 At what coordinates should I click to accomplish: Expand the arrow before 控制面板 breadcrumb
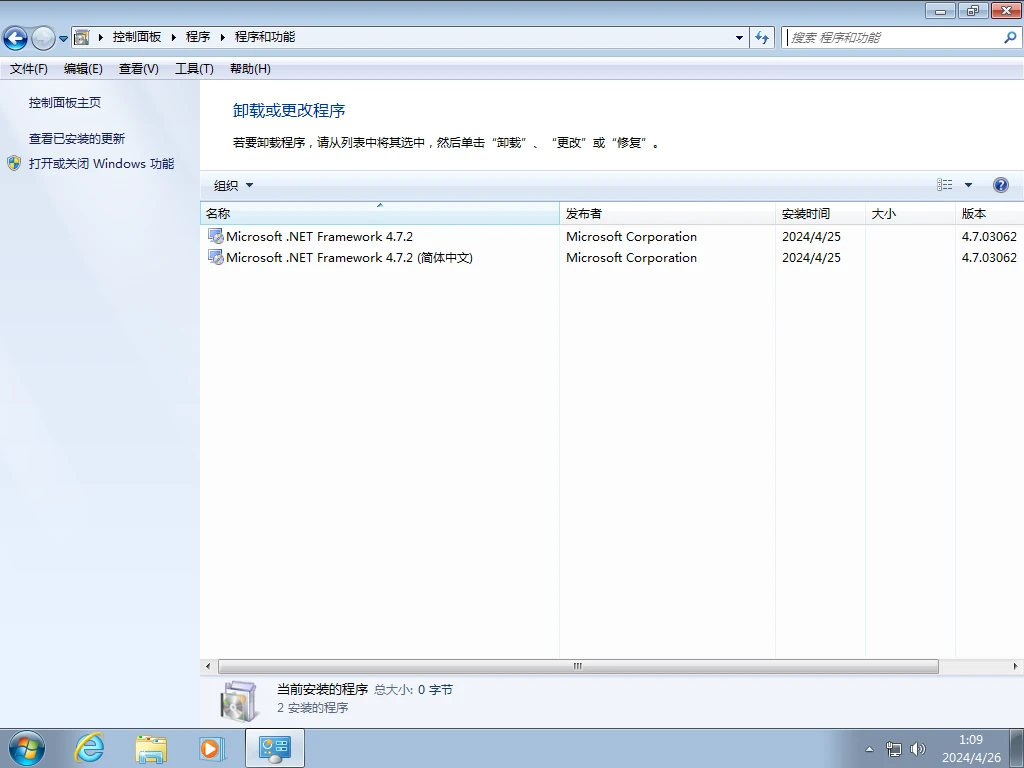(x=101, y=37)
